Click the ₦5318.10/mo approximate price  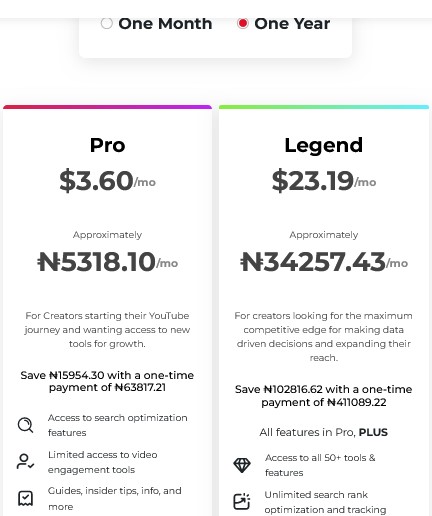(107, 262)
